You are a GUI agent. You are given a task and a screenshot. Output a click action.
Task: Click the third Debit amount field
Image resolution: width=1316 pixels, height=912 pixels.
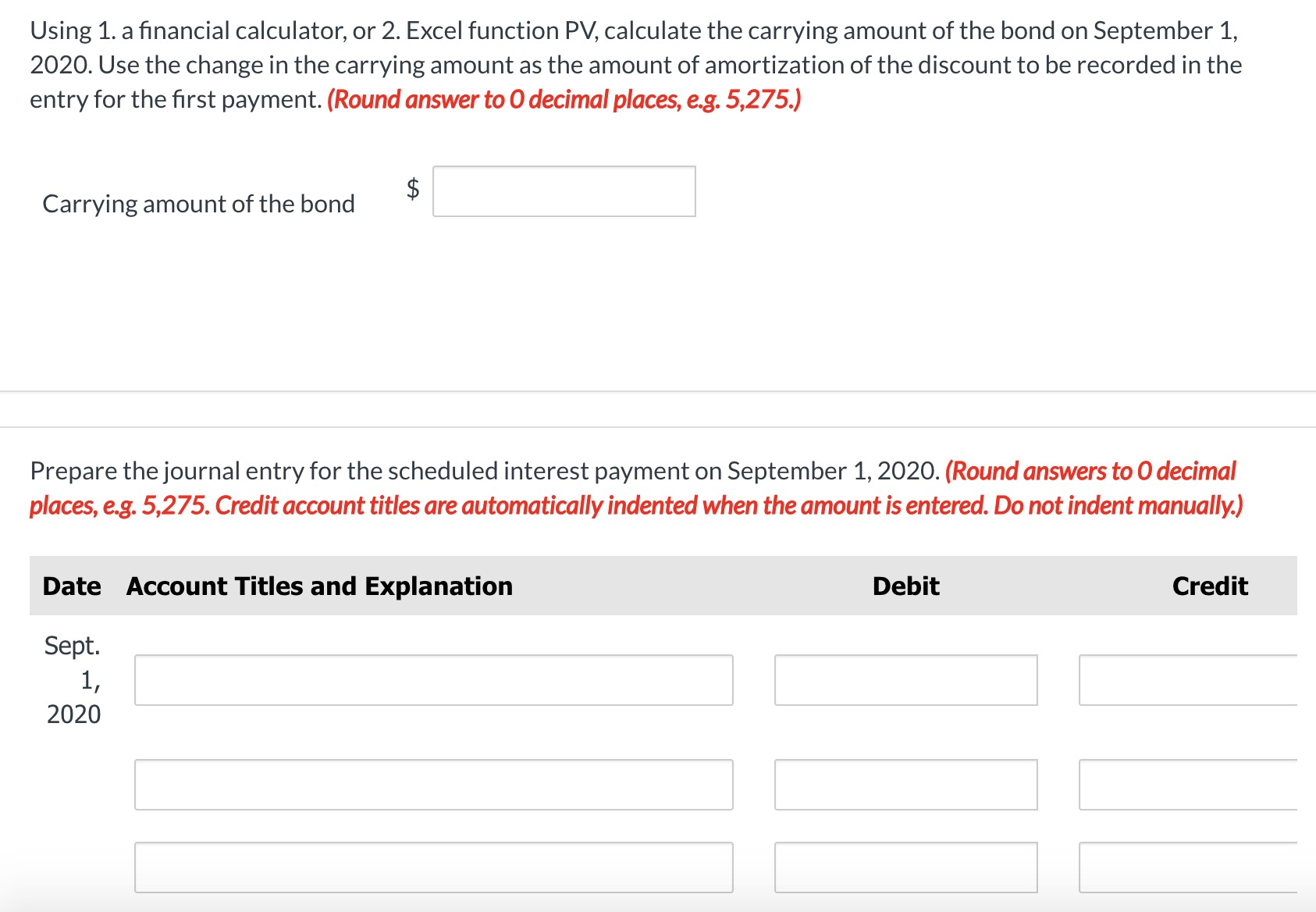pyautogui.click(x=905, y=867)
